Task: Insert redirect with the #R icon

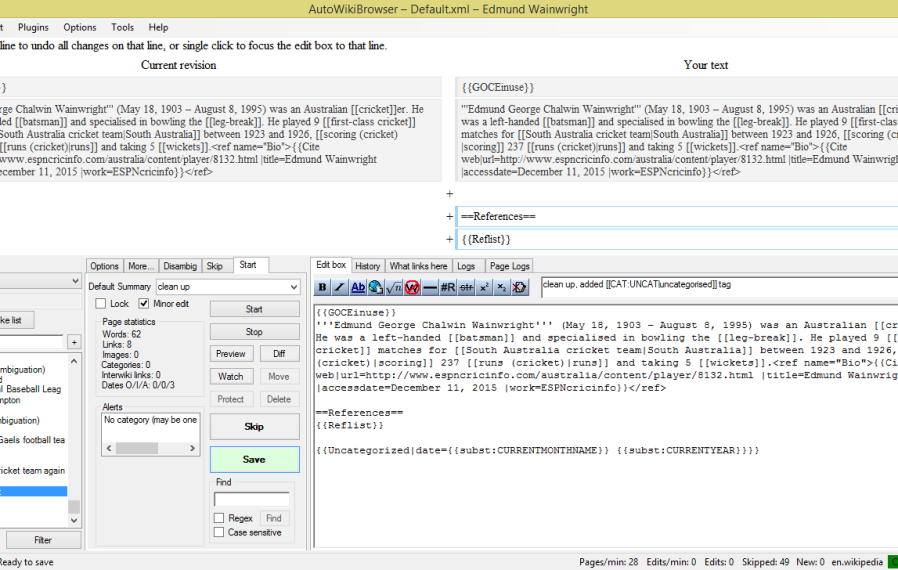Action: point(448,287)
